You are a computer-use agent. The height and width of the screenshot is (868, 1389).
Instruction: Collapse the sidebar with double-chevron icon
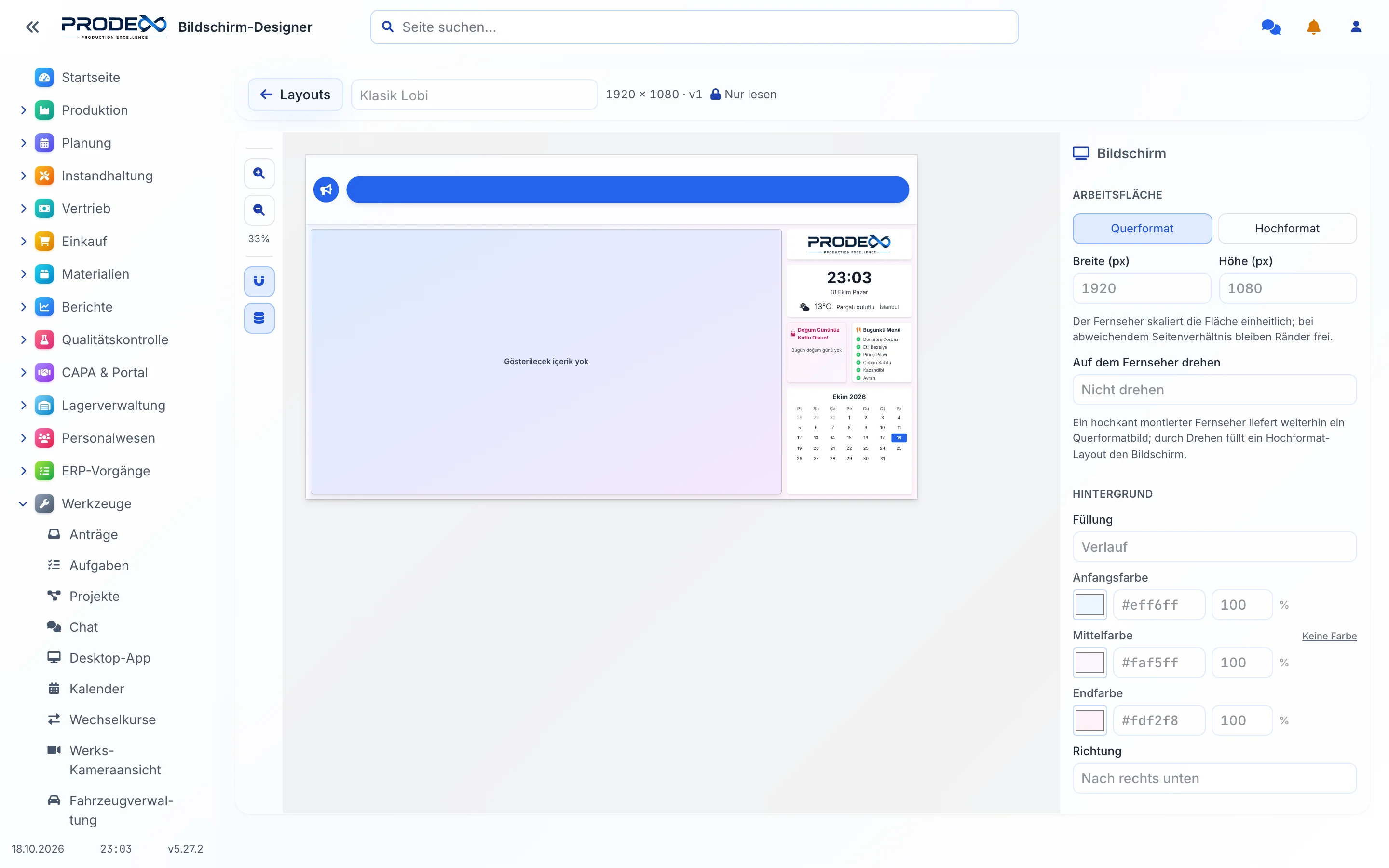pyautogui.click(x=32, y=27)
